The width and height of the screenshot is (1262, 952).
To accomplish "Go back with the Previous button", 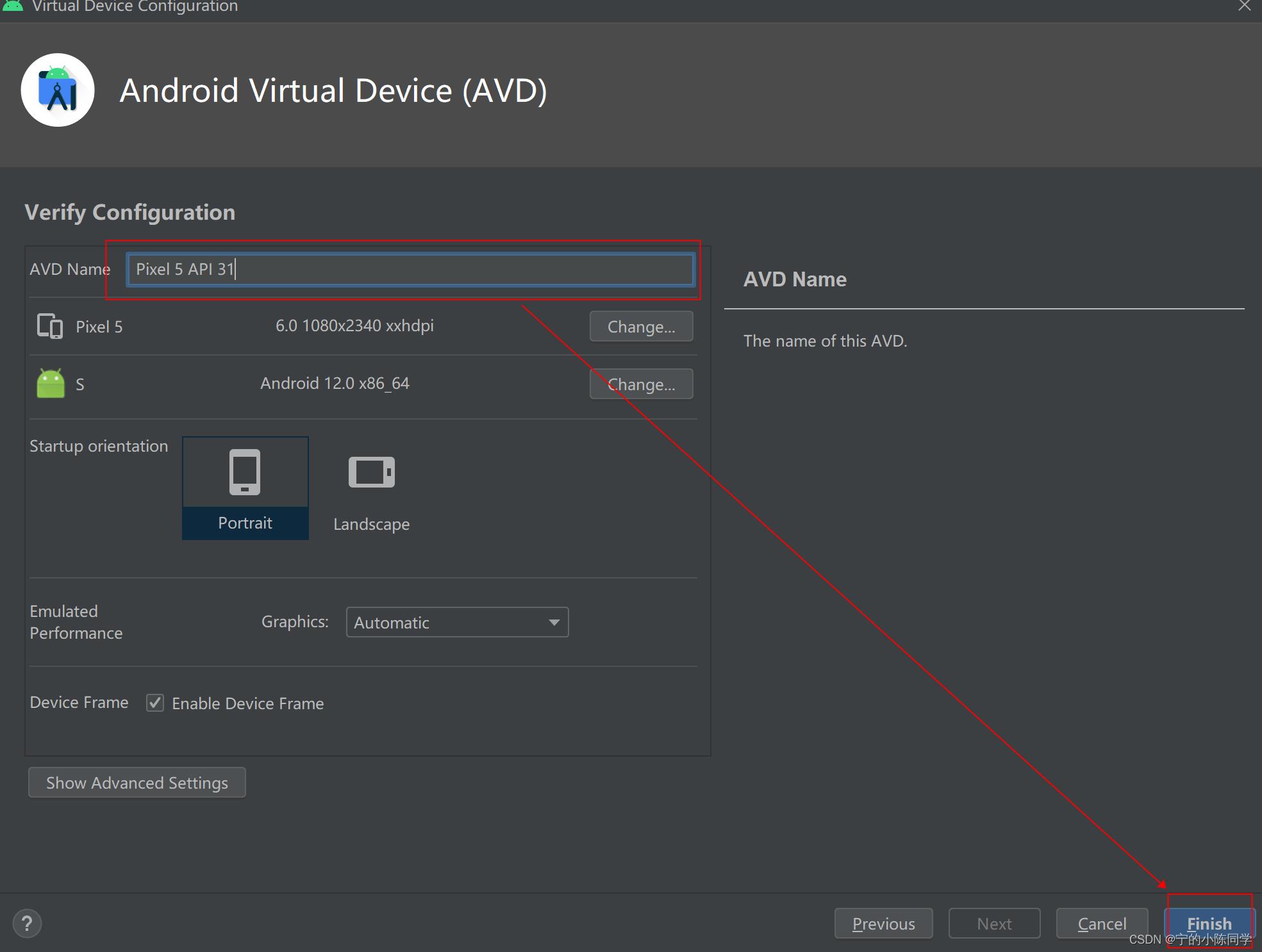I will [884, 924].
